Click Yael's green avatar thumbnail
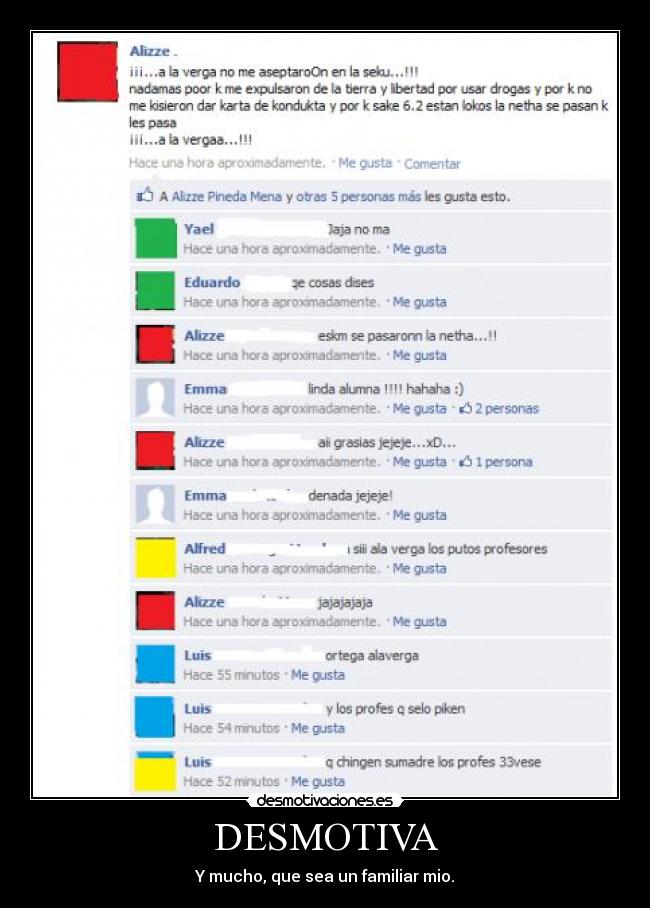 pyautogui.click(x=155, y=238)
